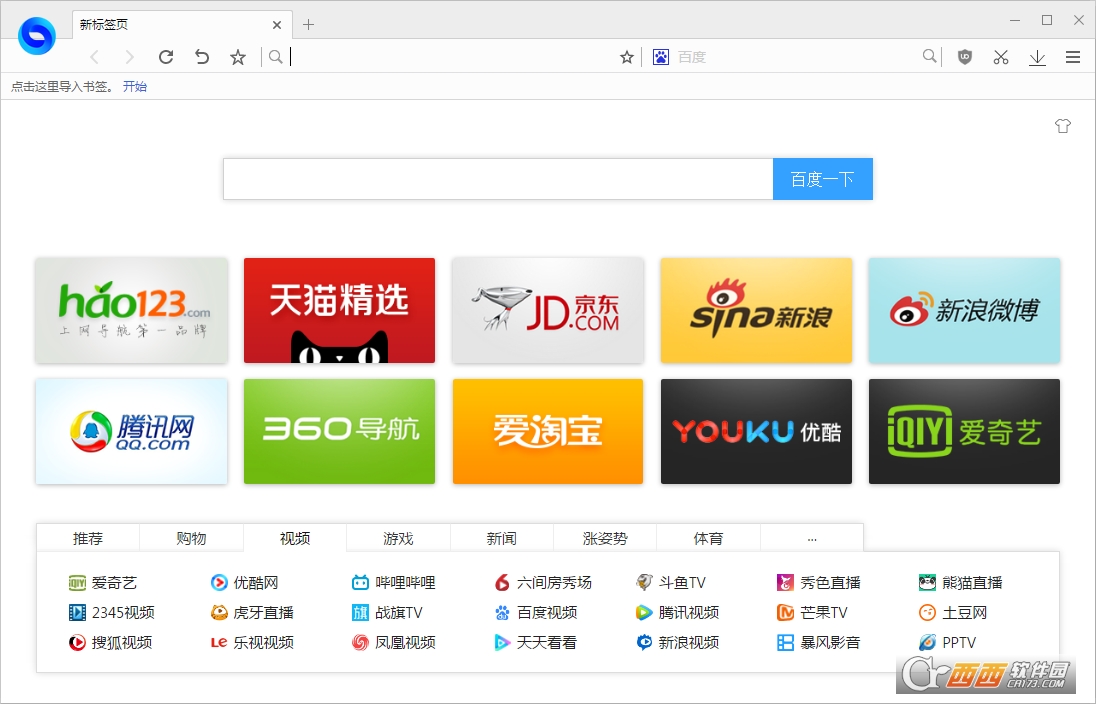The height and width of the screenshot is (704, 1096).
Task: Switch to the 购物 tab
Action: pos(192,538)
